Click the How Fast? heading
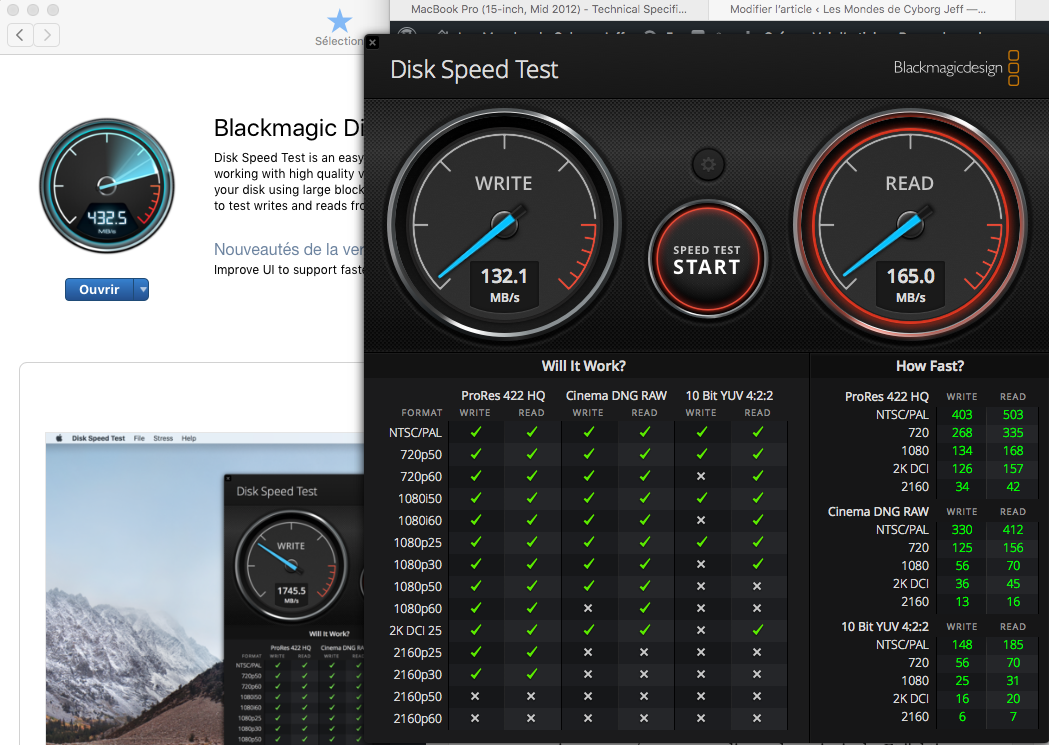This screenshot has width=1049, height=745. click(x=930, y=366)
